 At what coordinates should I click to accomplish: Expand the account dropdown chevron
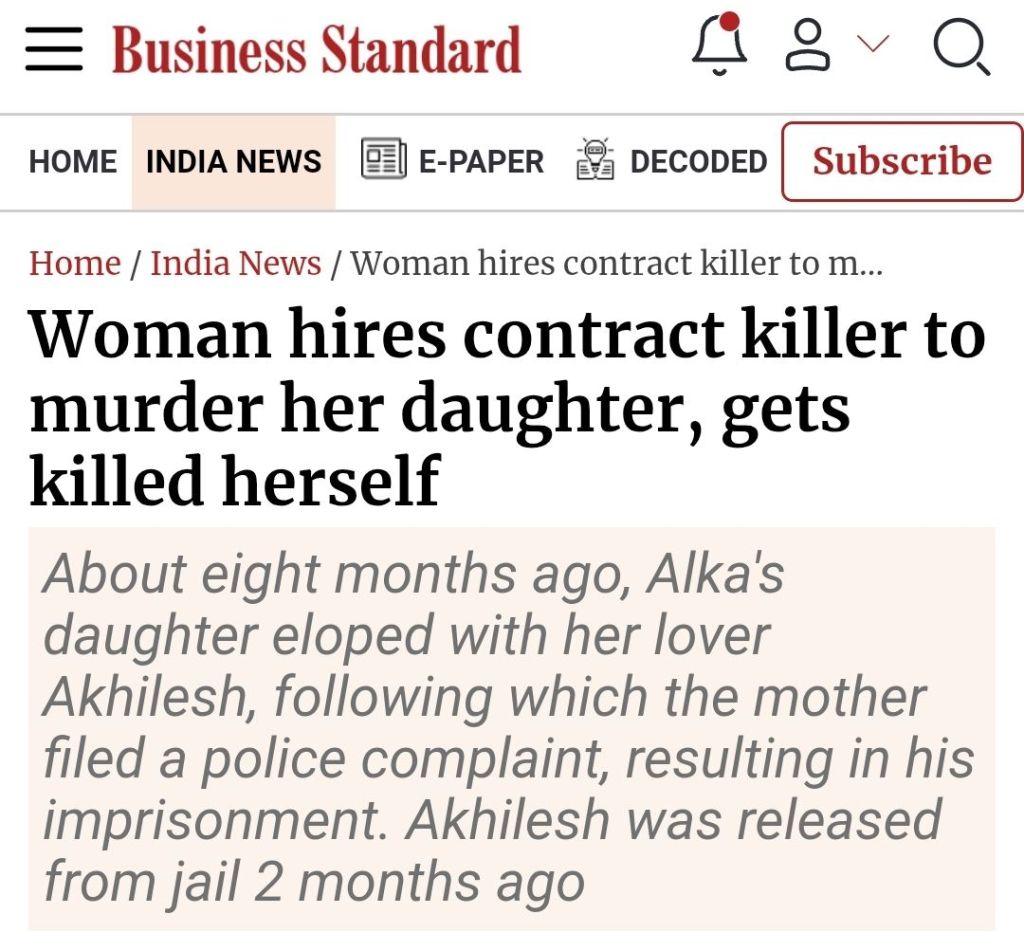click(873, 44)
